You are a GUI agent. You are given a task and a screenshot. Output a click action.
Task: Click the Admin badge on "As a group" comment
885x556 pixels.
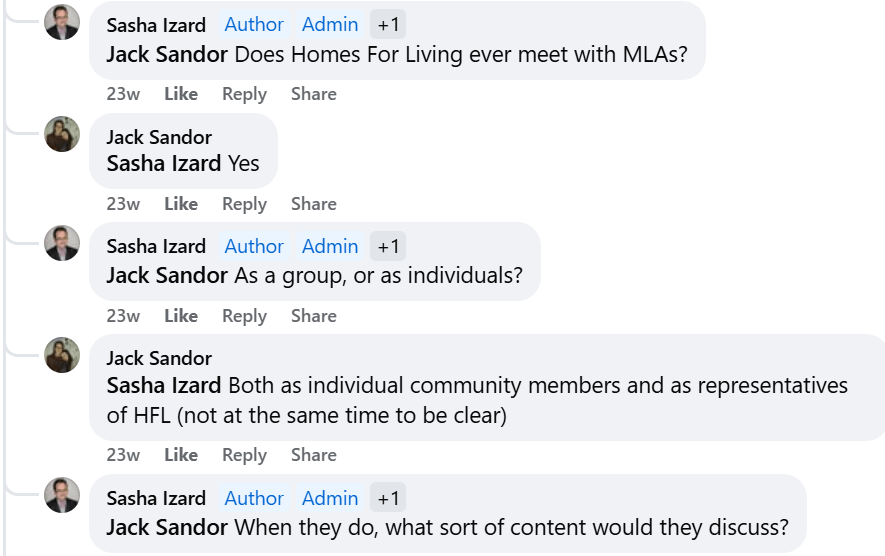pyautogui.click(x=330, y=246)
